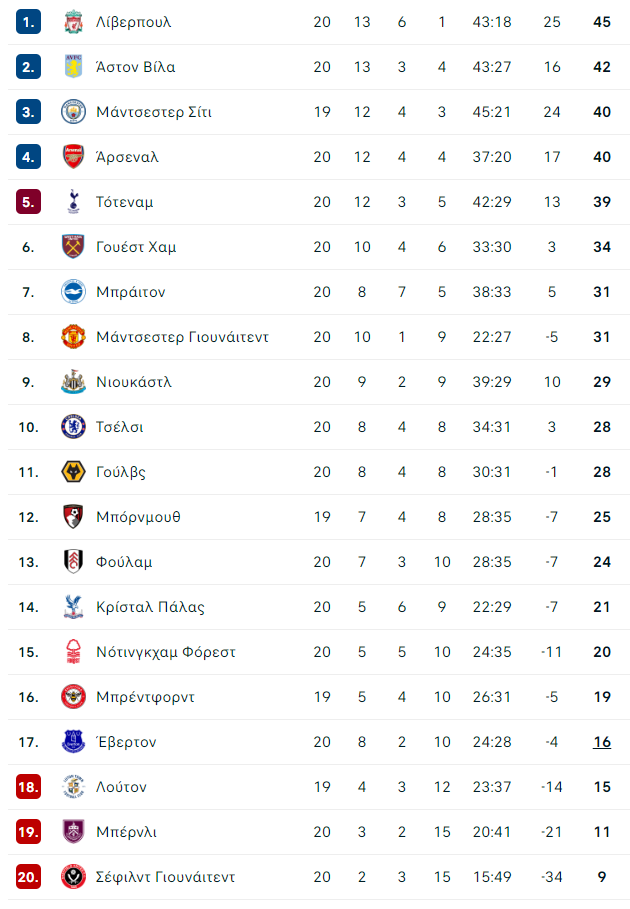The width and height of the screenshot is (630, 909).
Task: Click Everton's underlined 16 points
Action: 602,742
